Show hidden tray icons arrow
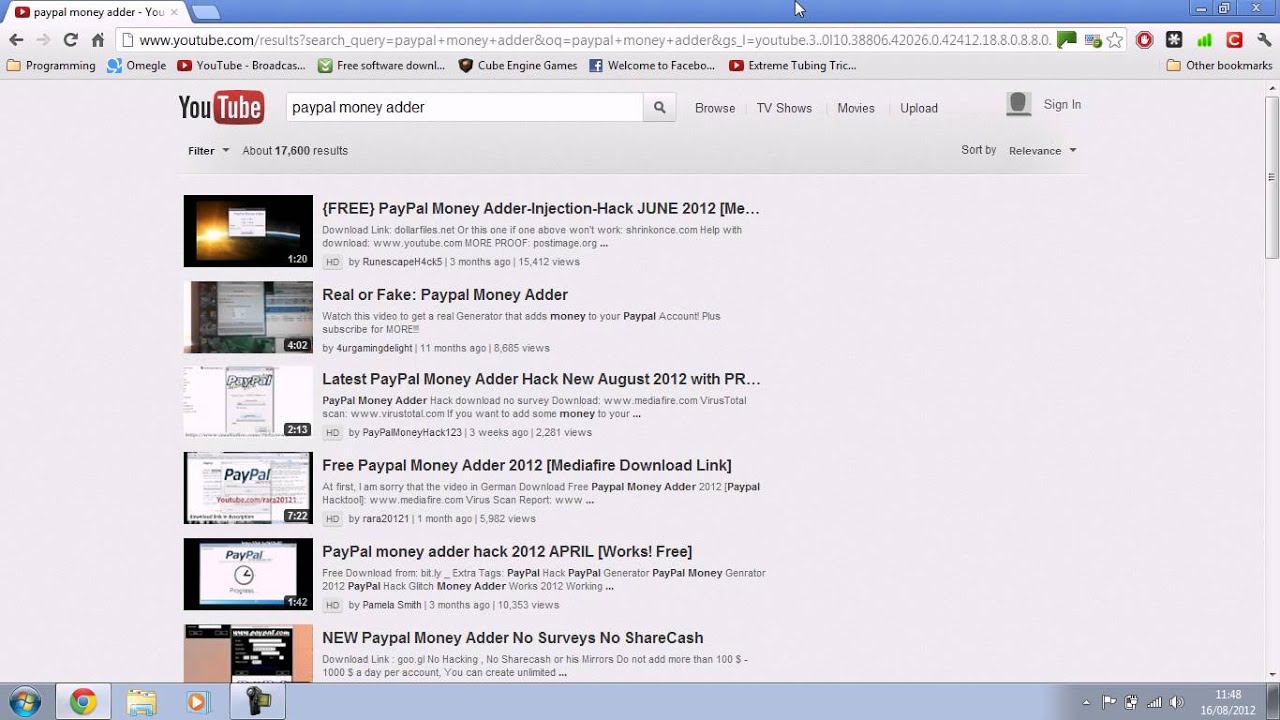The image size is (1280, 720). click(x=1086, y=702)
